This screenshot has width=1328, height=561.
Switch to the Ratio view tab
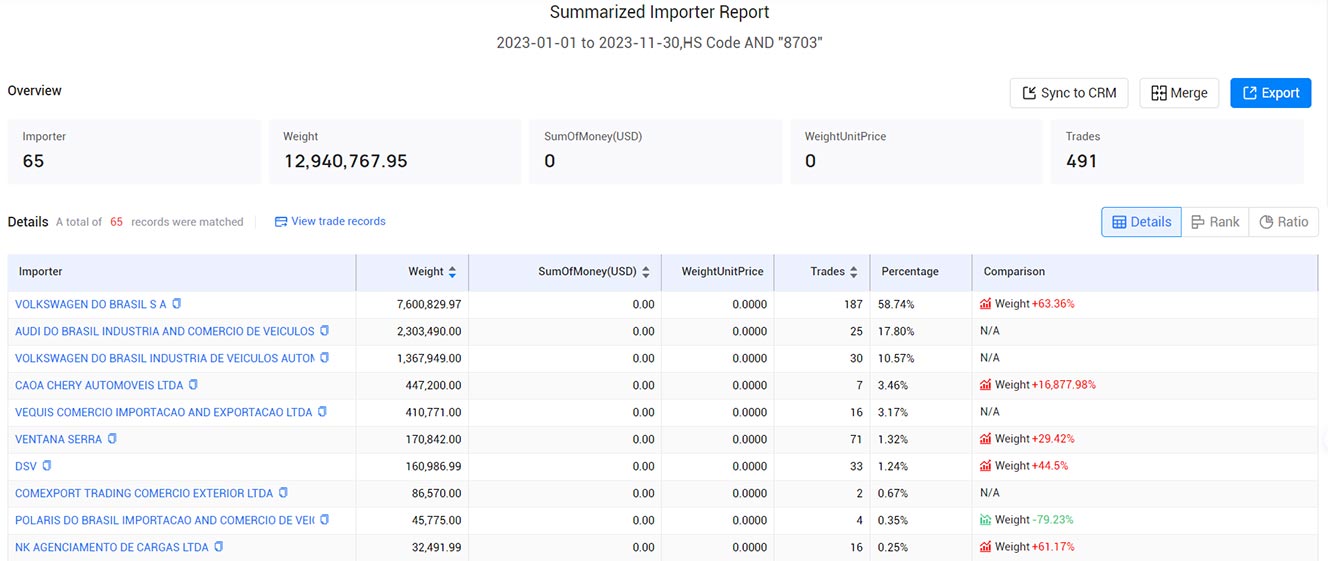coord(1284,222)
